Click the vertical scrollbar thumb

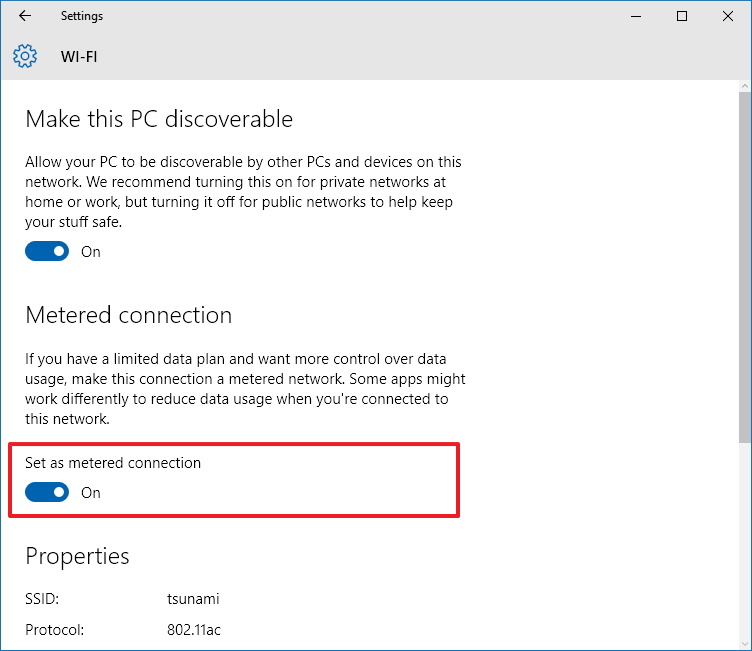point(744,267)
